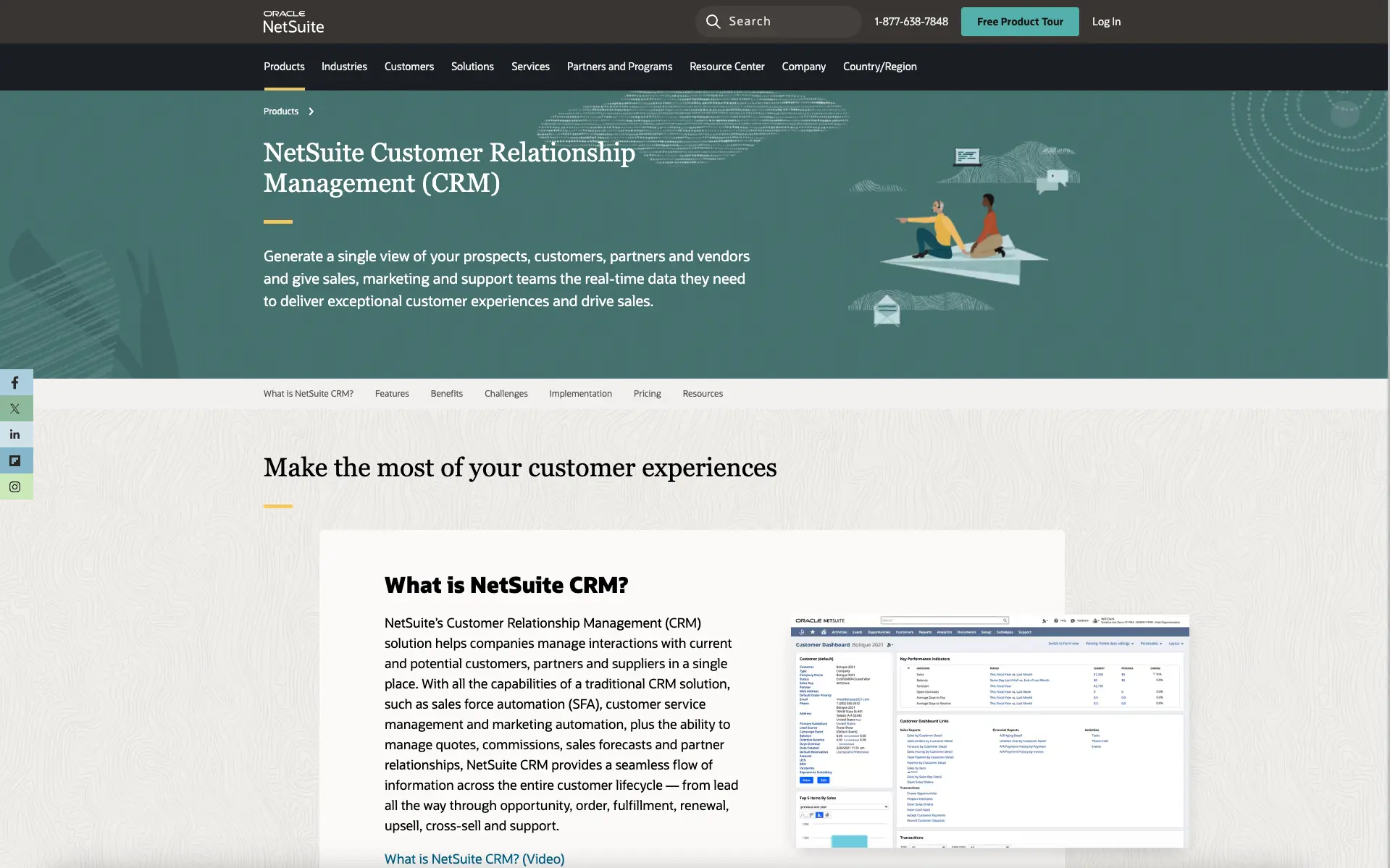Click the Products breadcrumb link

281,111
